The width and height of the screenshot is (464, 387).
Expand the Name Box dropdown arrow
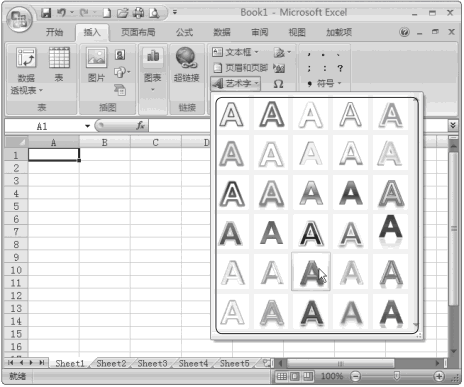(87, 126)
